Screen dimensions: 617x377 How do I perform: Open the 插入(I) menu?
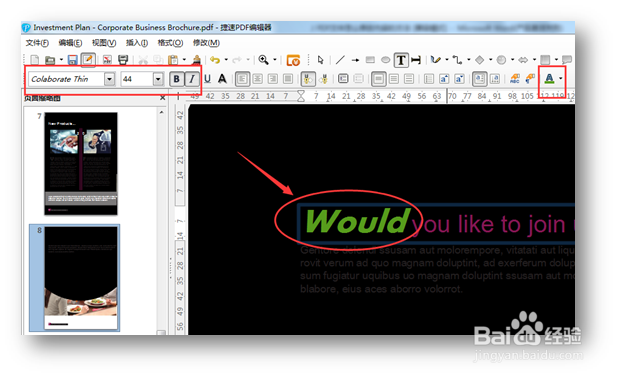(x=137, y=43)
